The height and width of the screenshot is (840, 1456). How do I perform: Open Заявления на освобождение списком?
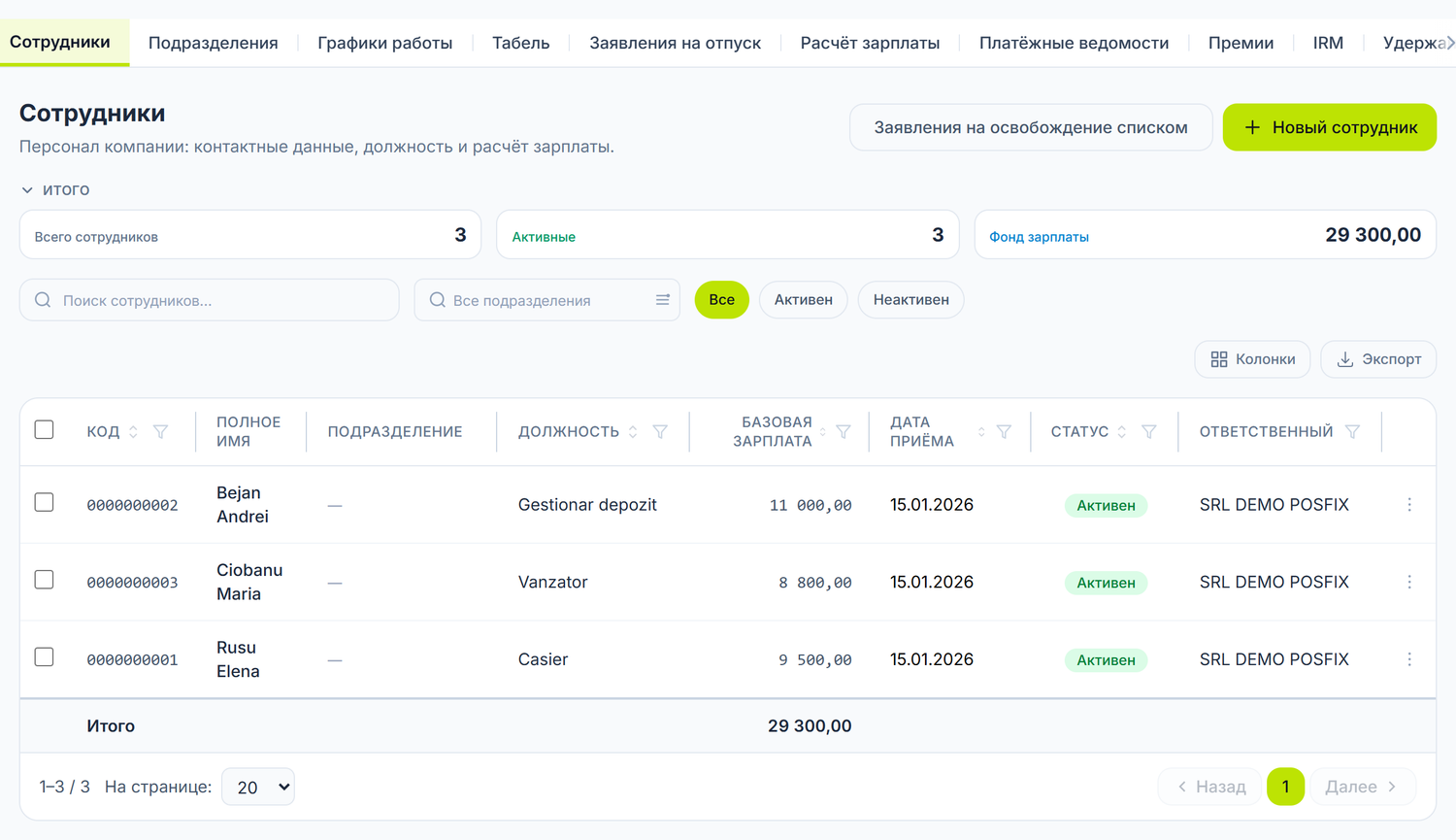tap(1031, 127)
